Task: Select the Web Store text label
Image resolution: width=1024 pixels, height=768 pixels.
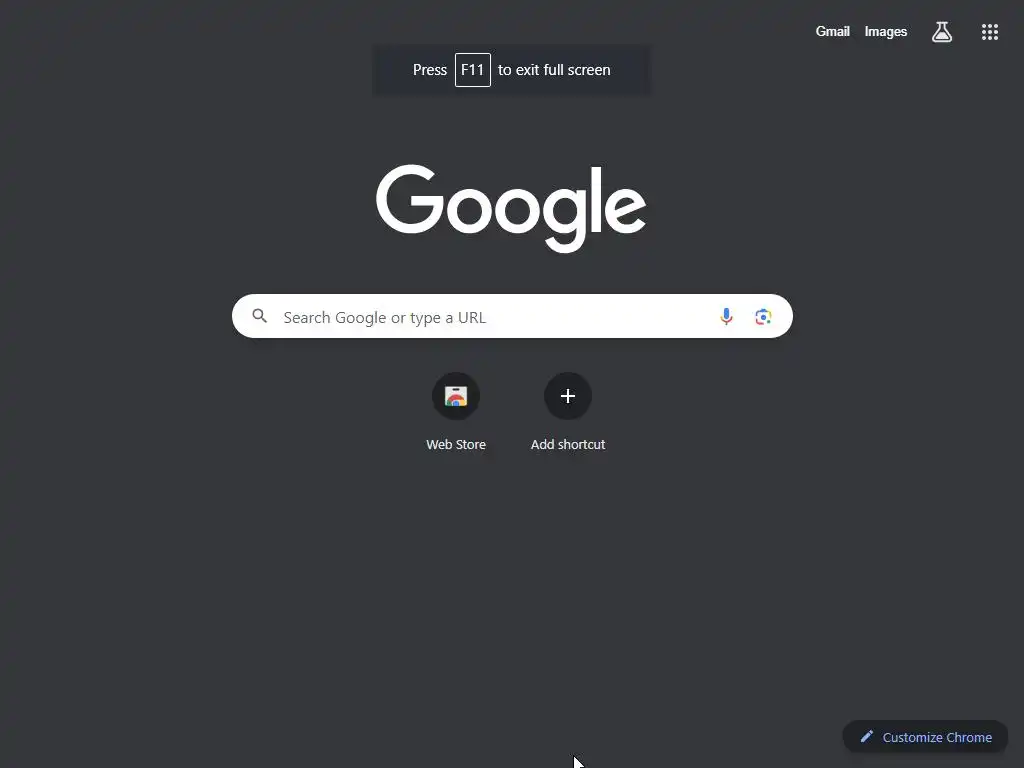Action: click(456, 444)
